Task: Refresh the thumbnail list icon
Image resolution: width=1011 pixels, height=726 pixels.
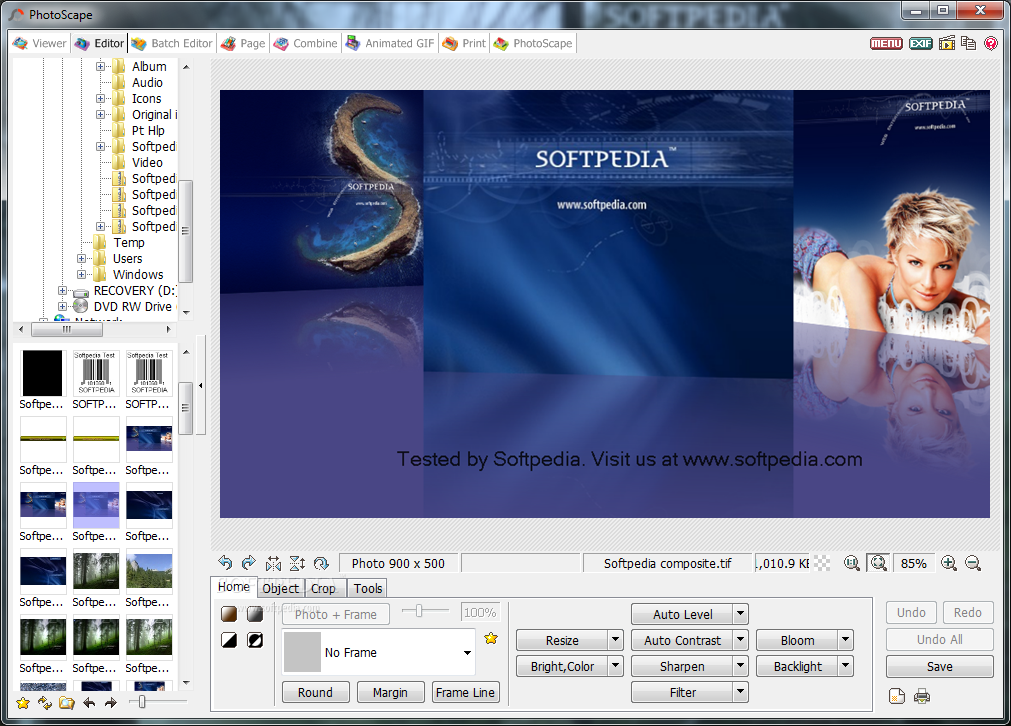Action: pyautogui.click(x=44, y=703)
